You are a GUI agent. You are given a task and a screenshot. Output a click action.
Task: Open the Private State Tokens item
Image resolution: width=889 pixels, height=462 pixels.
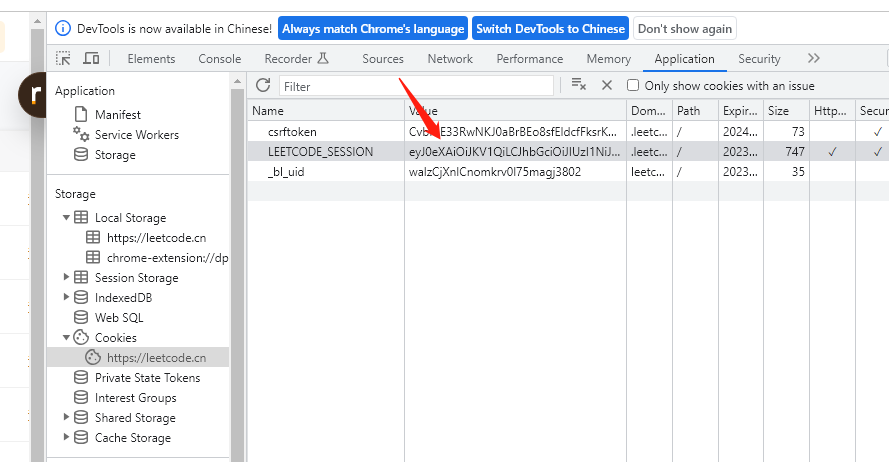[147, 378]
